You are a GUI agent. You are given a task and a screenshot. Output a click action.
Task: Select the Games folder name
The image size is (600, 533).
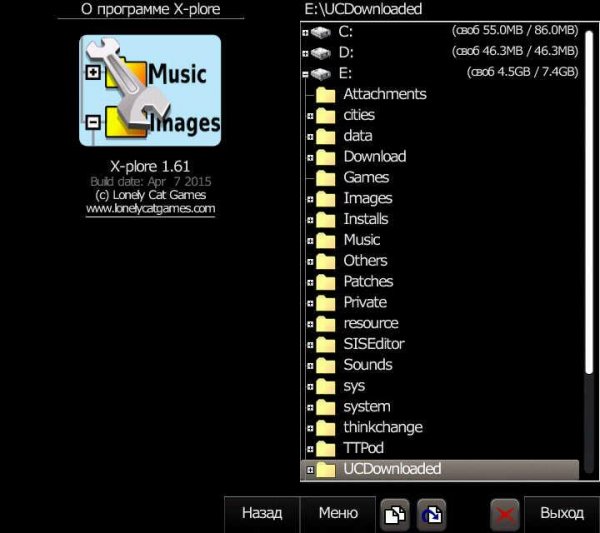point(366,178)
